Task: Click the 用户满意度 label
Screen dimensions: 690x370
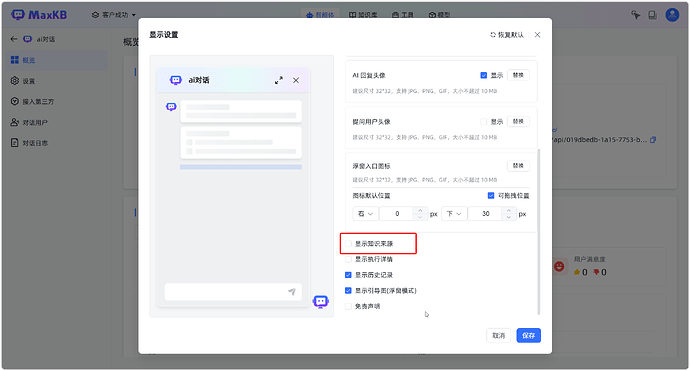Action: tap(590, 260)
